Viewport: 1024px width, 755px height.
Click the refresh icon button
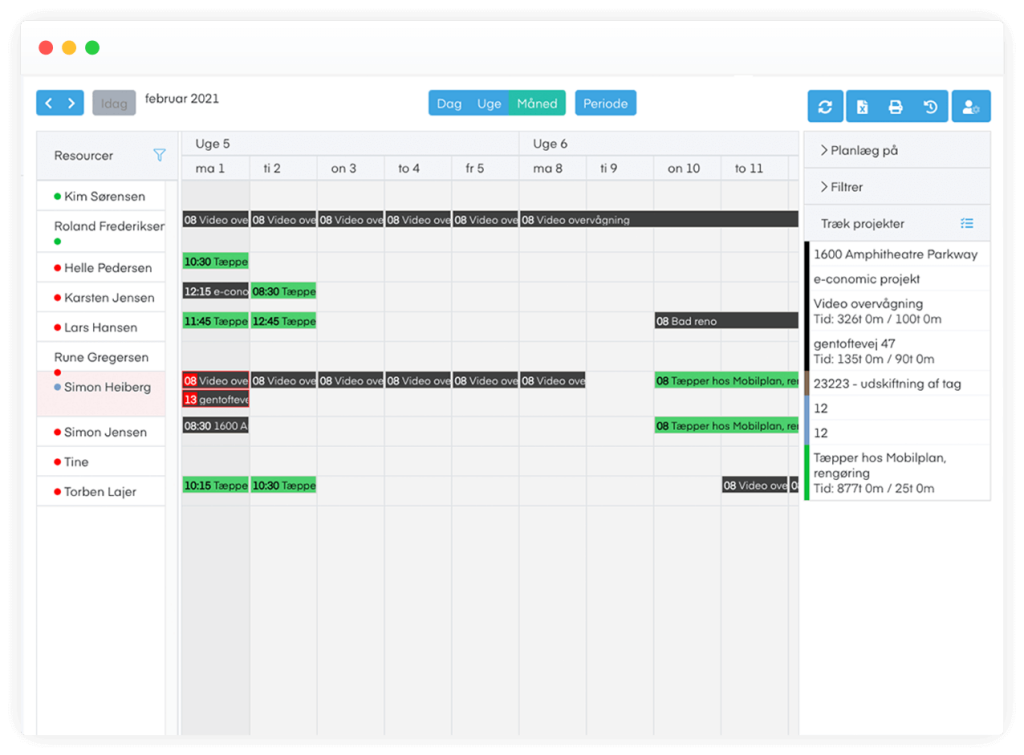826,106
